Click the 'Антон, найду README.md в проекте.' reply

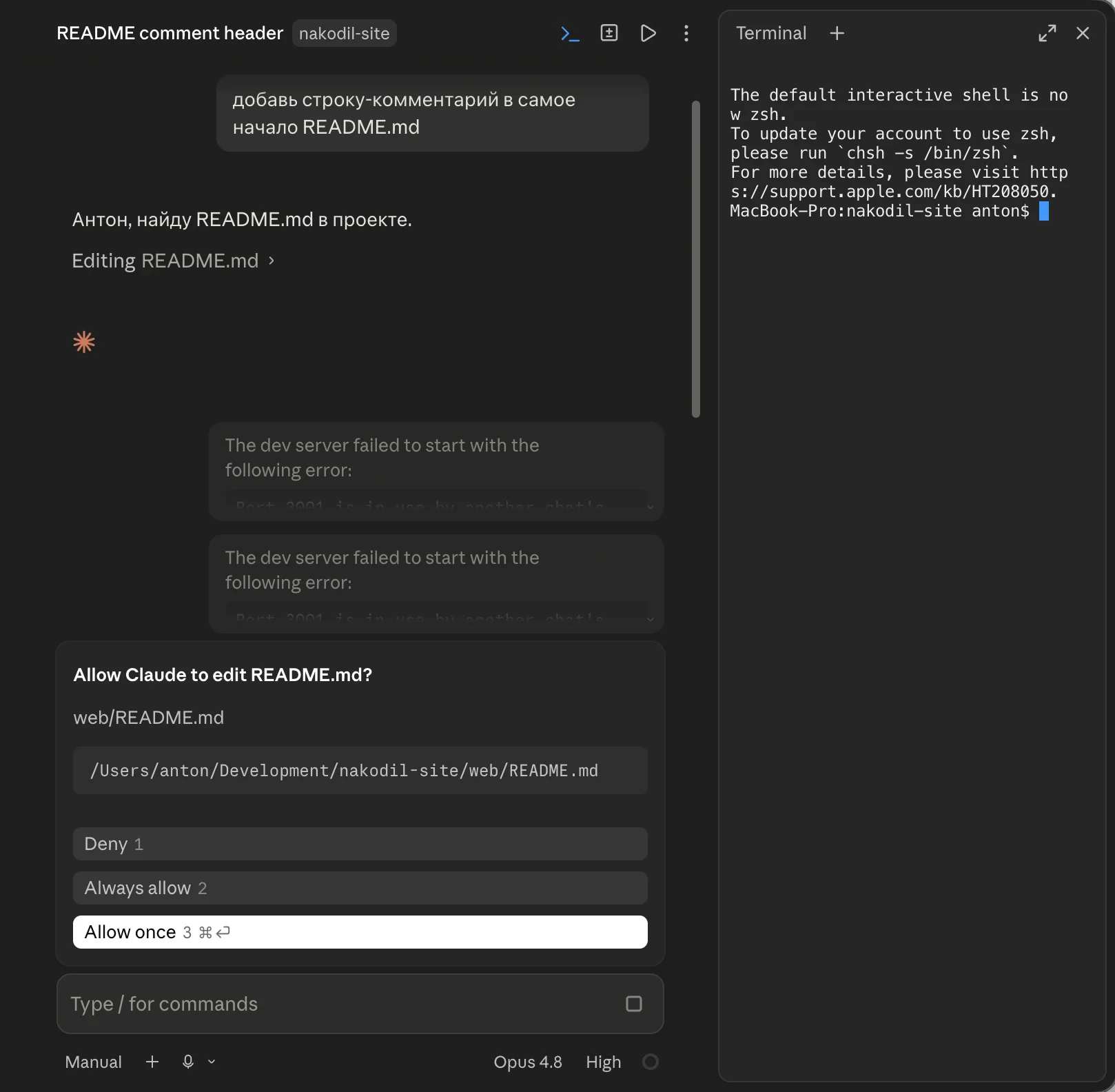tap(242, 219)
